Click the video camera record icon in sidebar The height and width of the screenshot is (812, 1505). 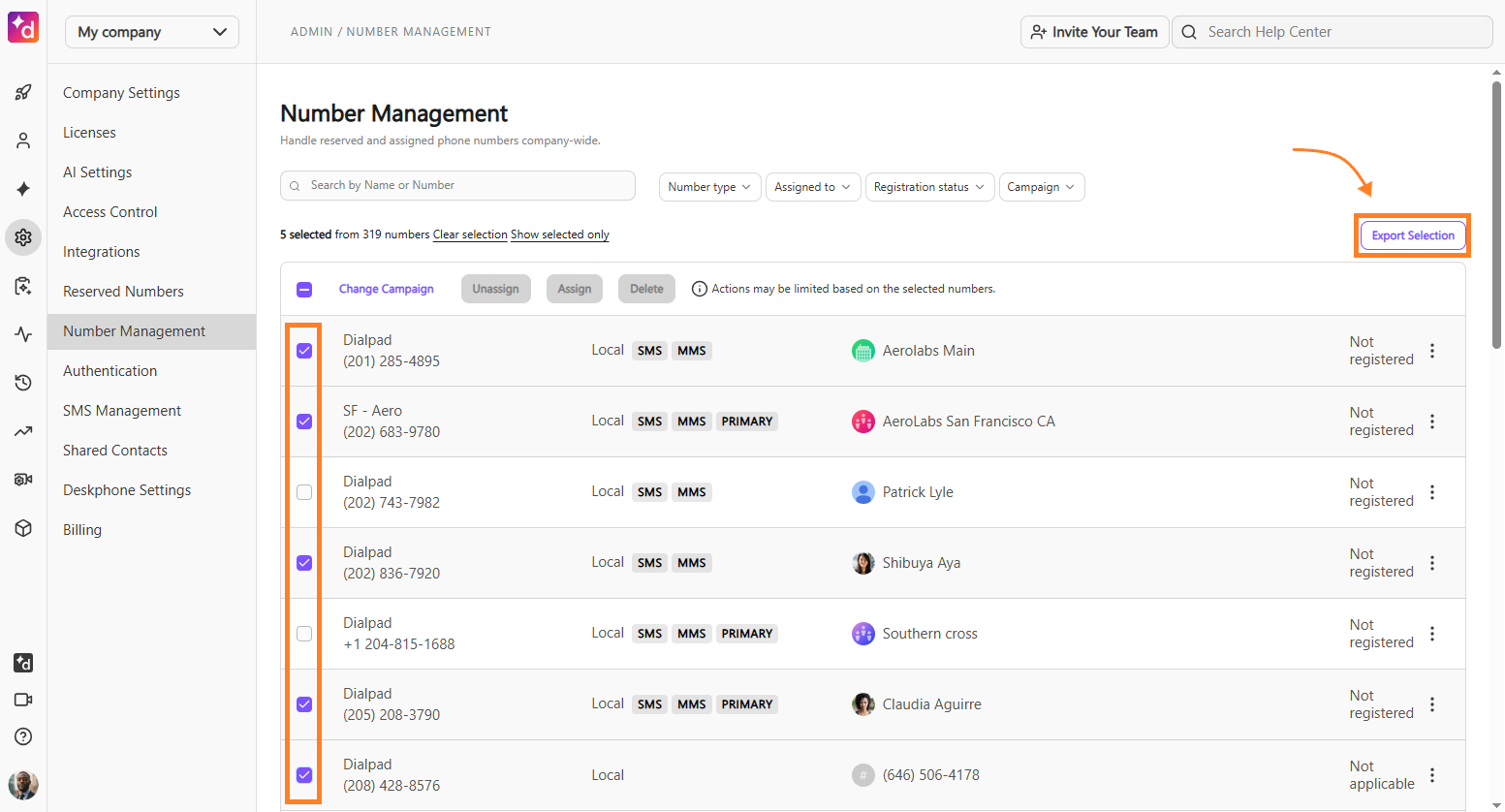pos(23,480)
